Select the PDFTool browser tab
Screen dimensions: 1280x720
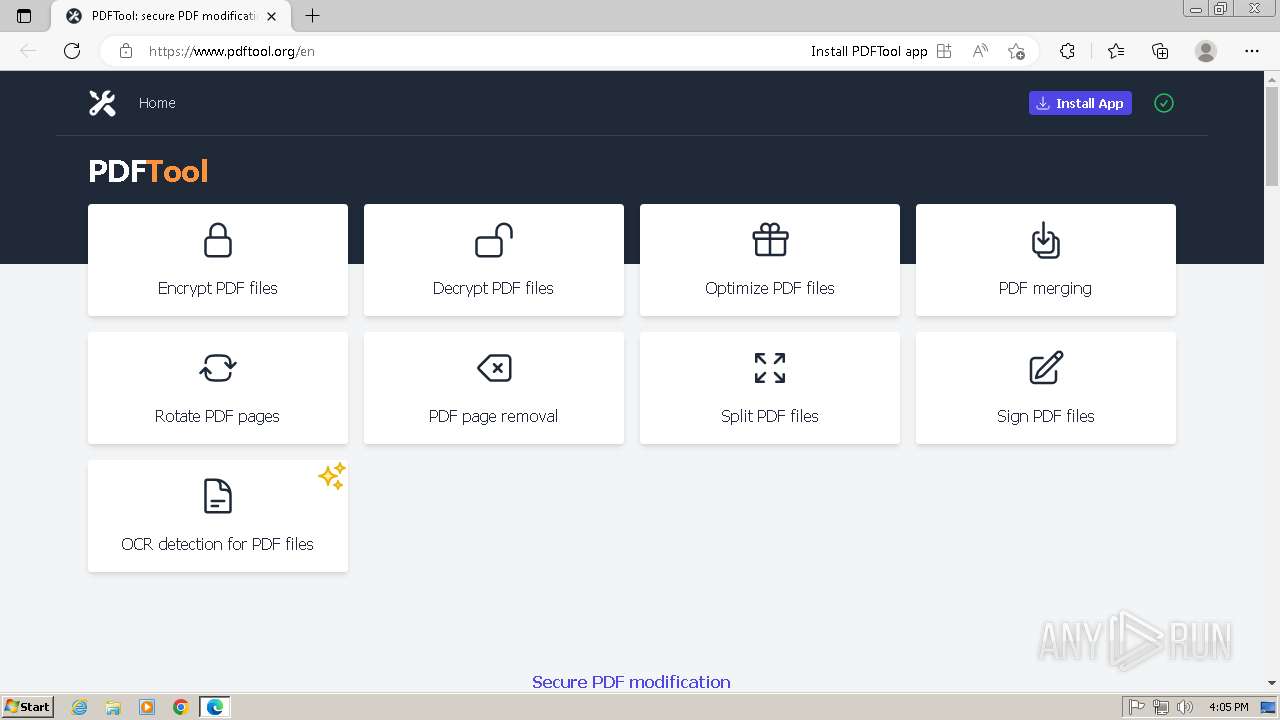[x=170, y=16]
